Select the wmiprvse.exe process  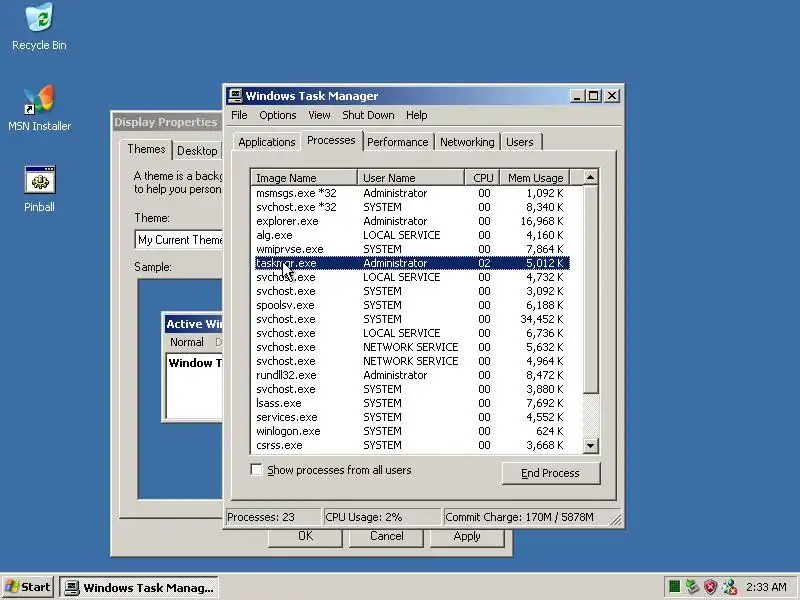[x=412, y=249]
